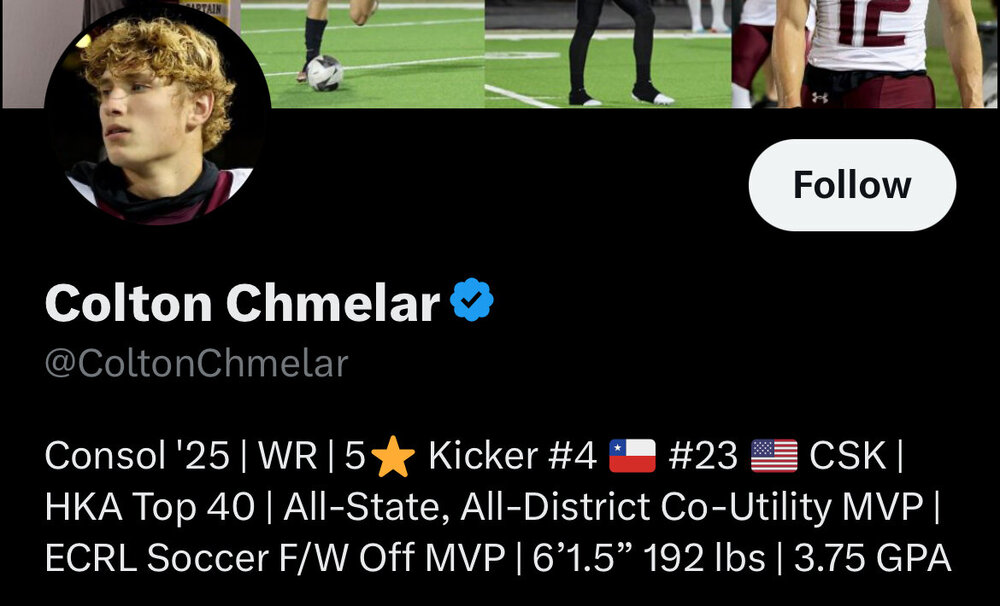
Task: Click the USA flag emoji in bio
Action: click(x=774, y=456)
